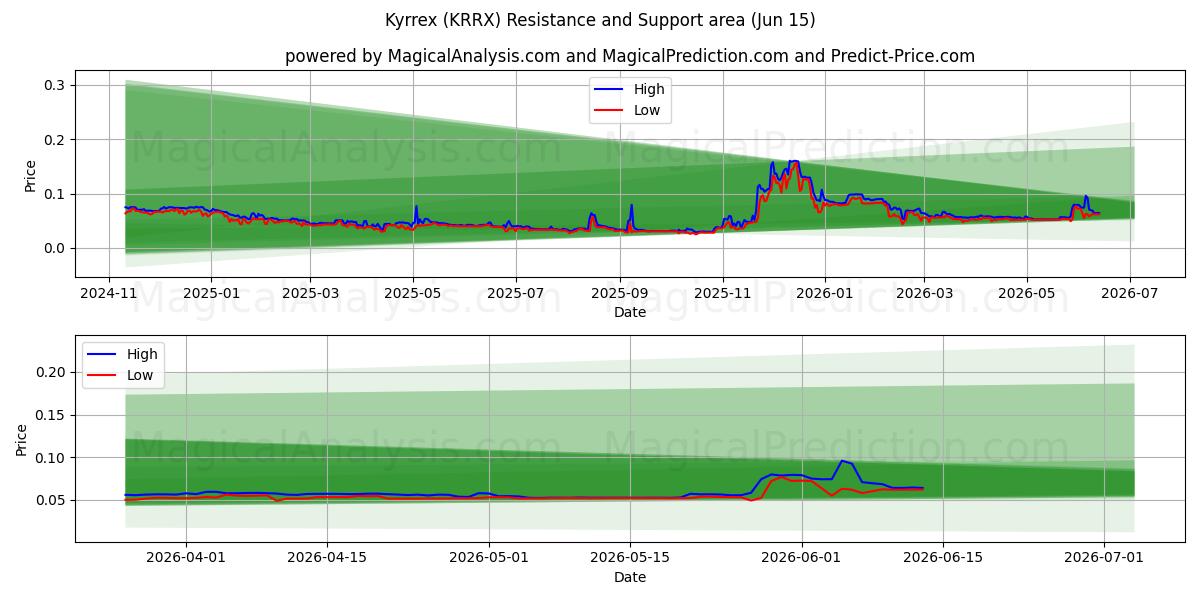
Task: Click the '2025-09' x-axis label
Action: (x=620, y=294)
